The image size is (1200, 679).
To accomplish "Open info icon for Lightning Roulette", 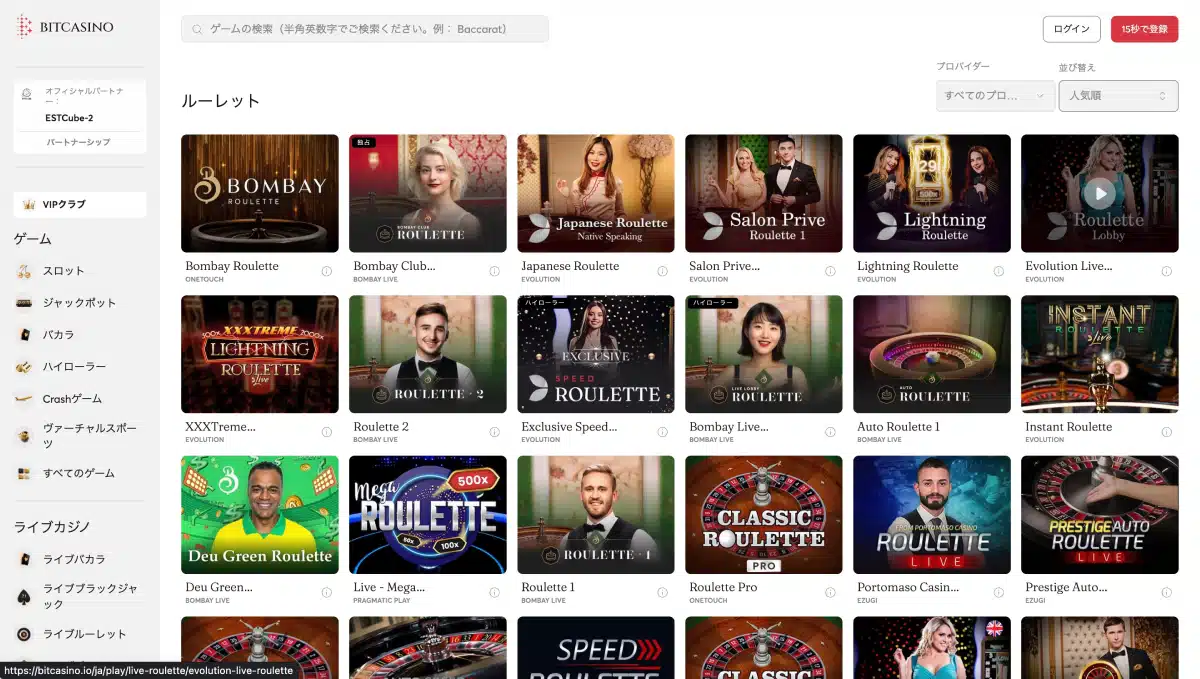I will point(998,271).
